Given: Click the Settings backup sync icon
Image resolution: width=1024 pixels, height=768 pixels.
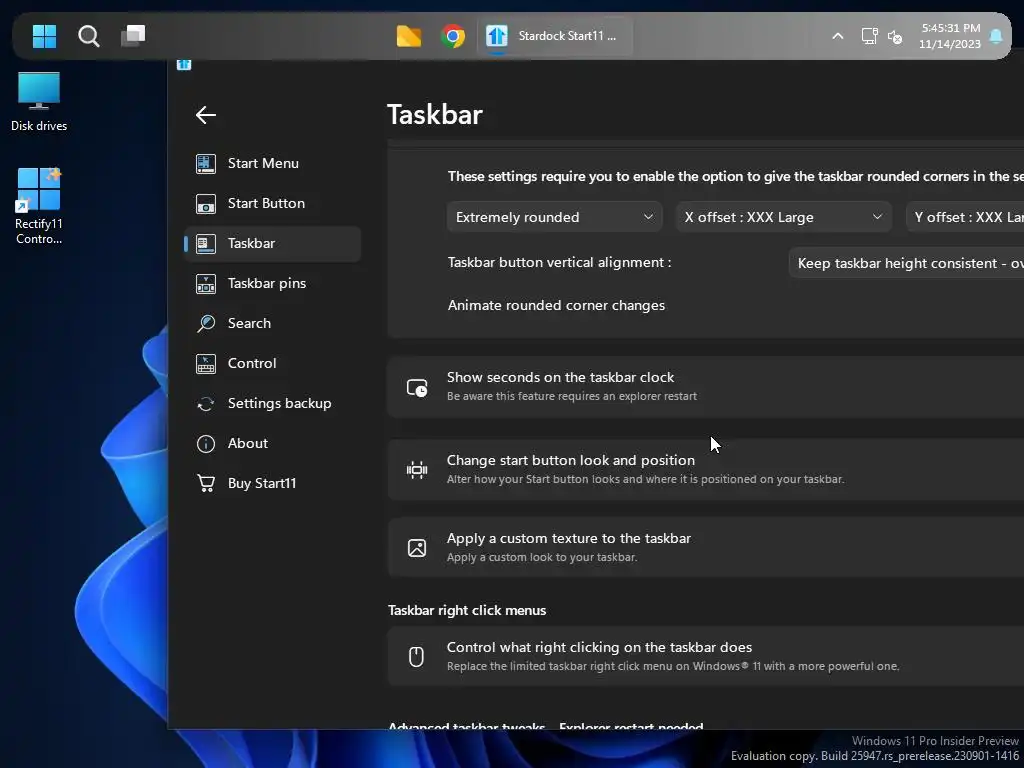Looking at the screenshot, I should pyautogui.click(x=206, y=404).
